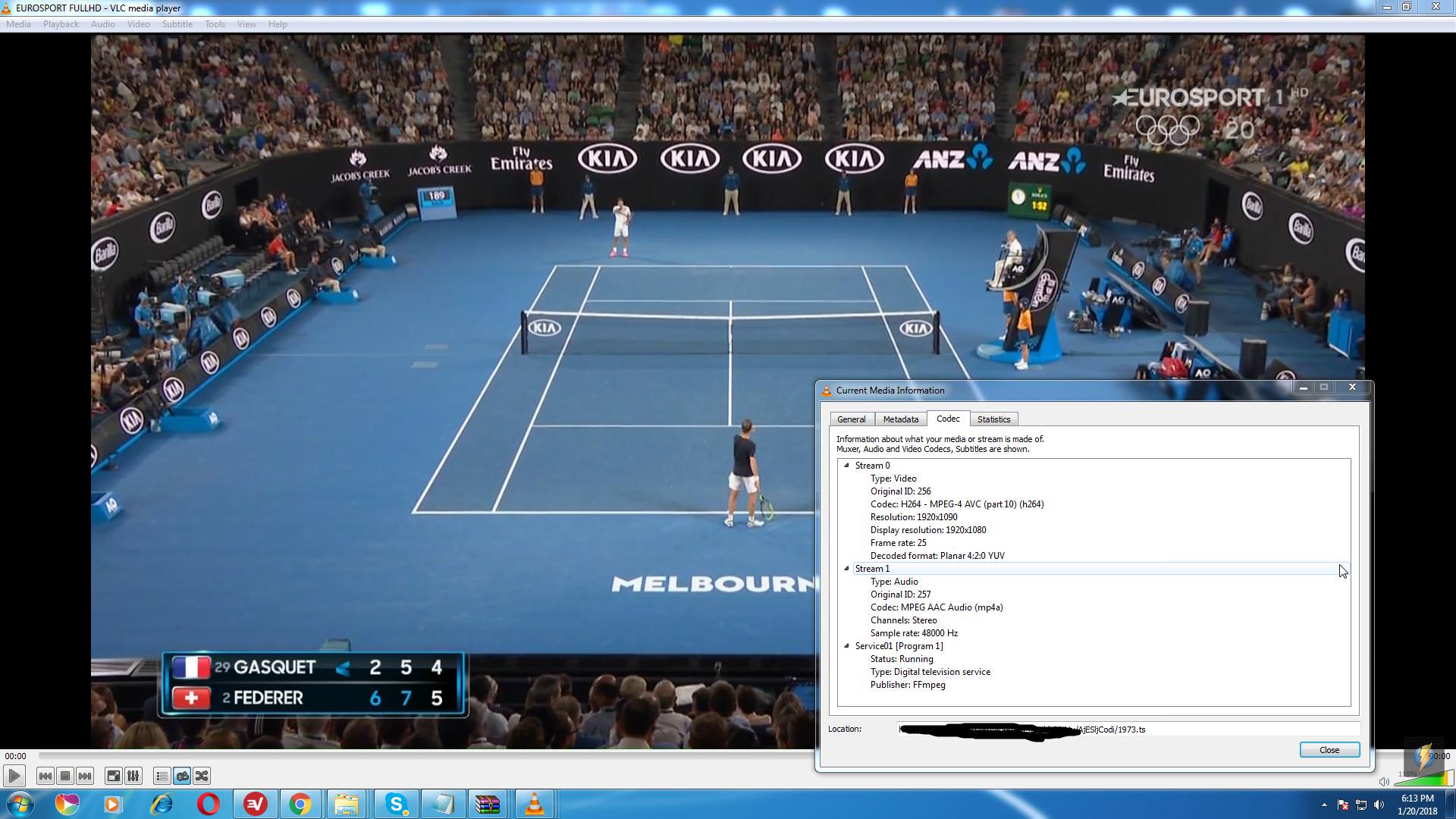This screenshot has height=819, width=1456.
Task: Open the Audio menu
Action: click(x=103, y=24)
